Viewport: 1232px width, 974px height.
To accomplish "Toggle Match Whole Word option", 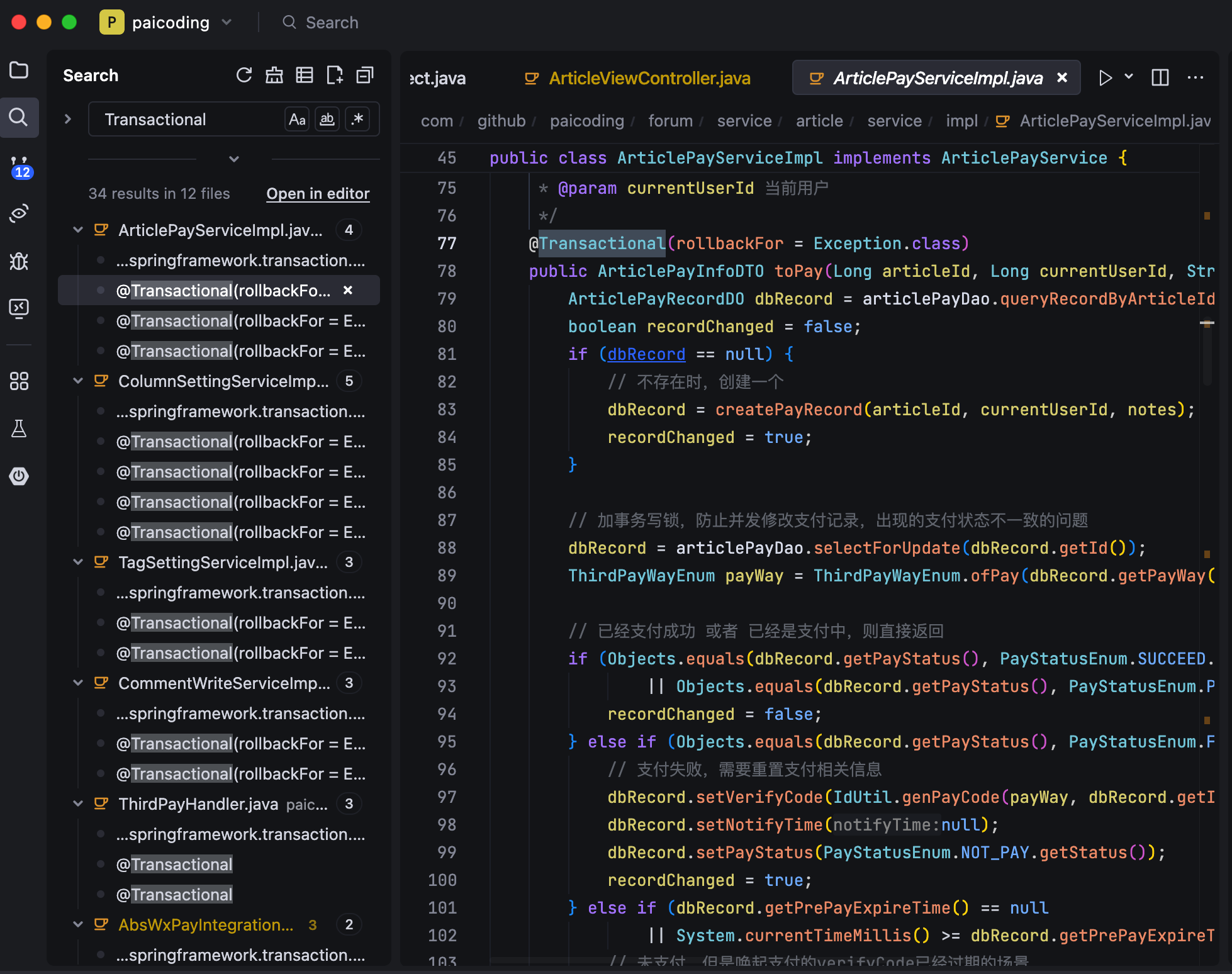I will tap(327, 120).
